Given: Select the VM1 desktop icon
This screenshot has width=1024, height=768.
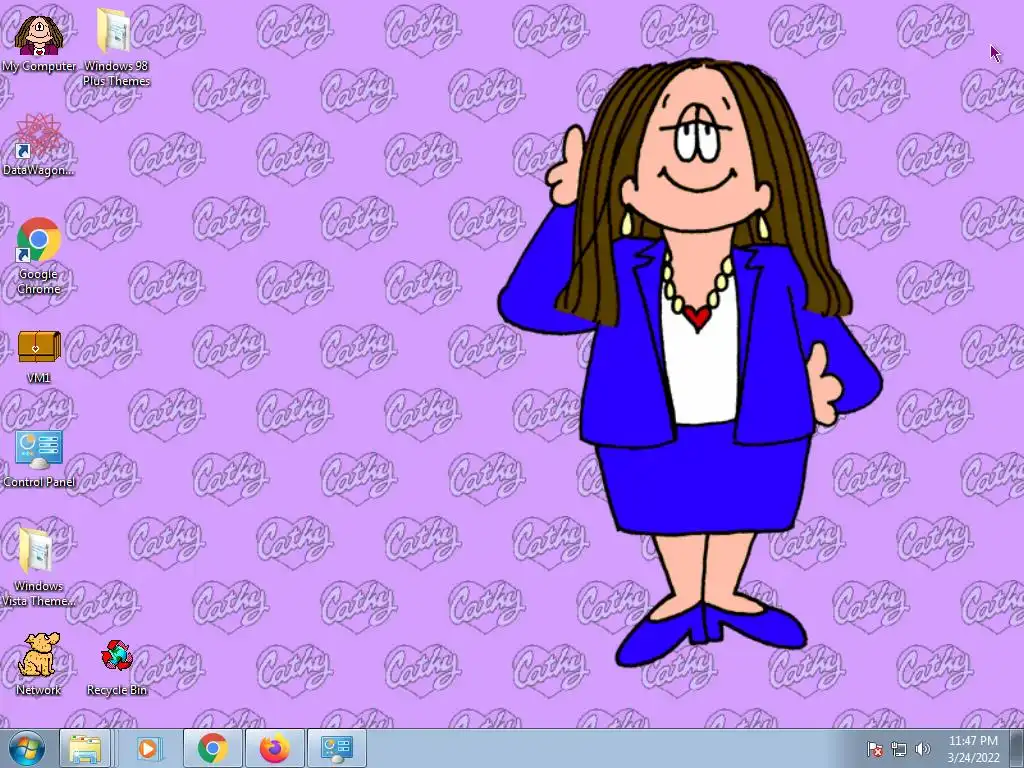Looking at the screenshot, I should 39,356.
